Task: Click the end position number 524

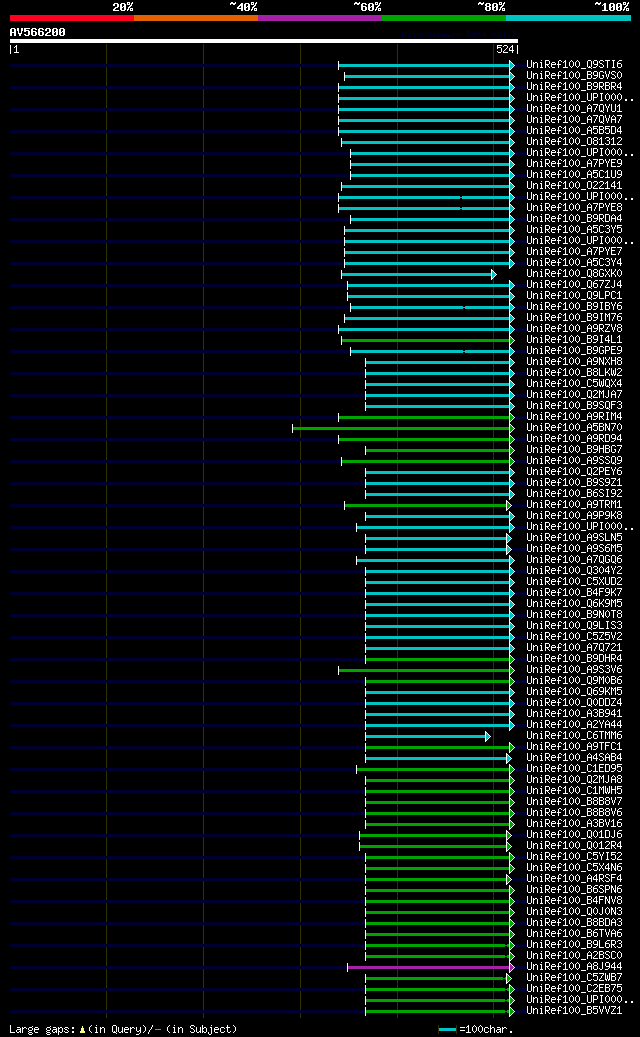Action: [504, 49]
